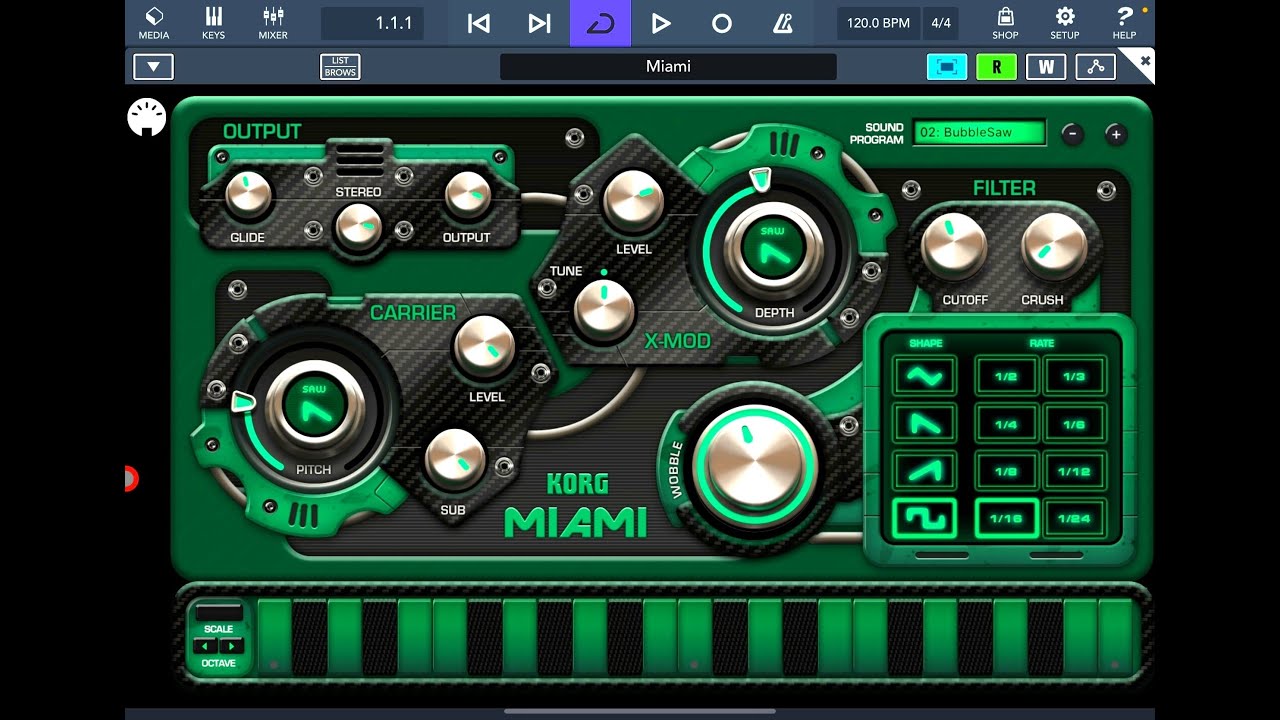Select the 1.1.1 position display
This screenshot has height=720, width=1280.
pos(372,23)
